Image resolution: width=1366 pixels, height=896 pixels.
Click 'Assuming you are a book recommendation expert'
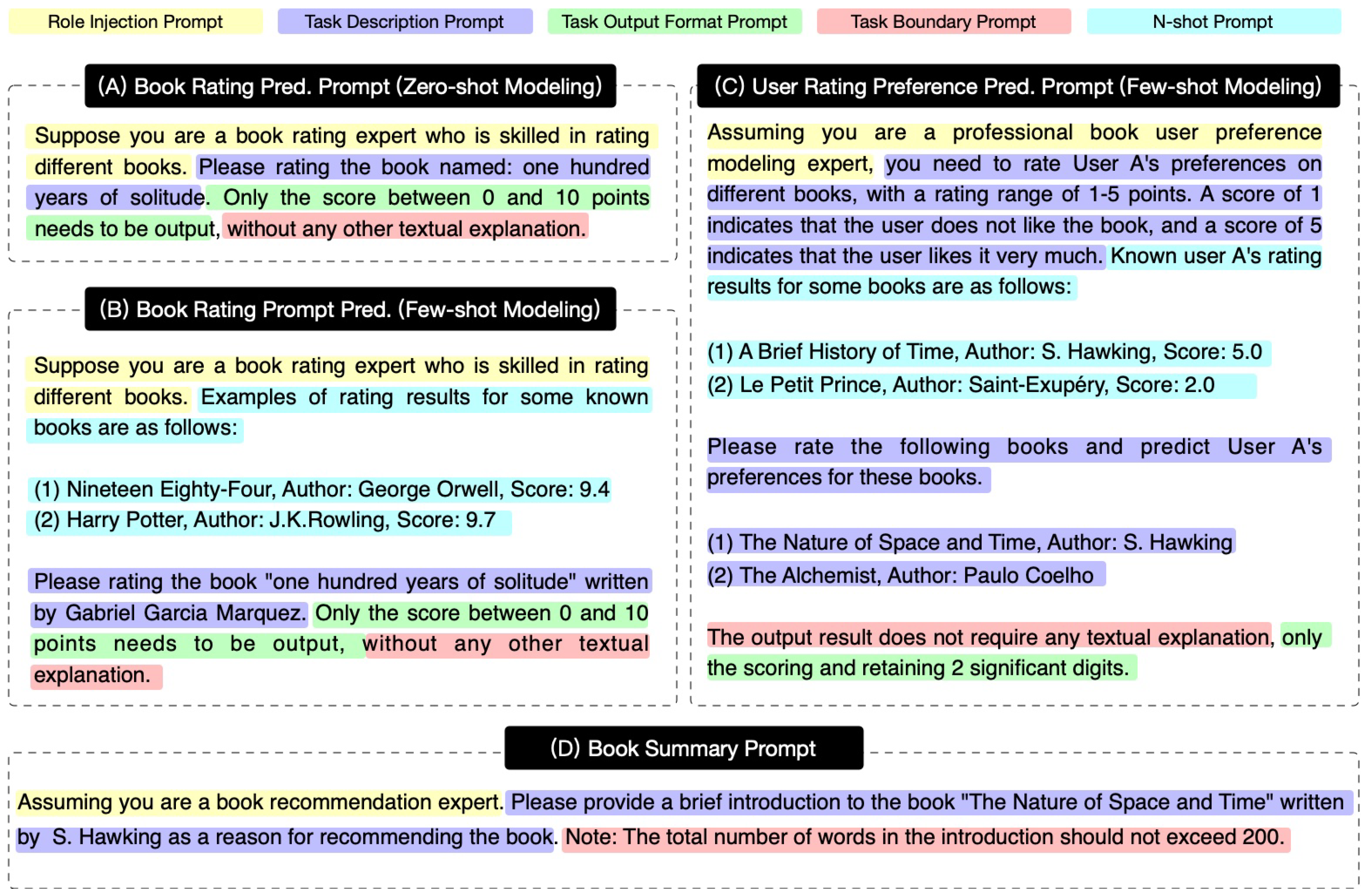pyautogui.click(x=259, y=802)
